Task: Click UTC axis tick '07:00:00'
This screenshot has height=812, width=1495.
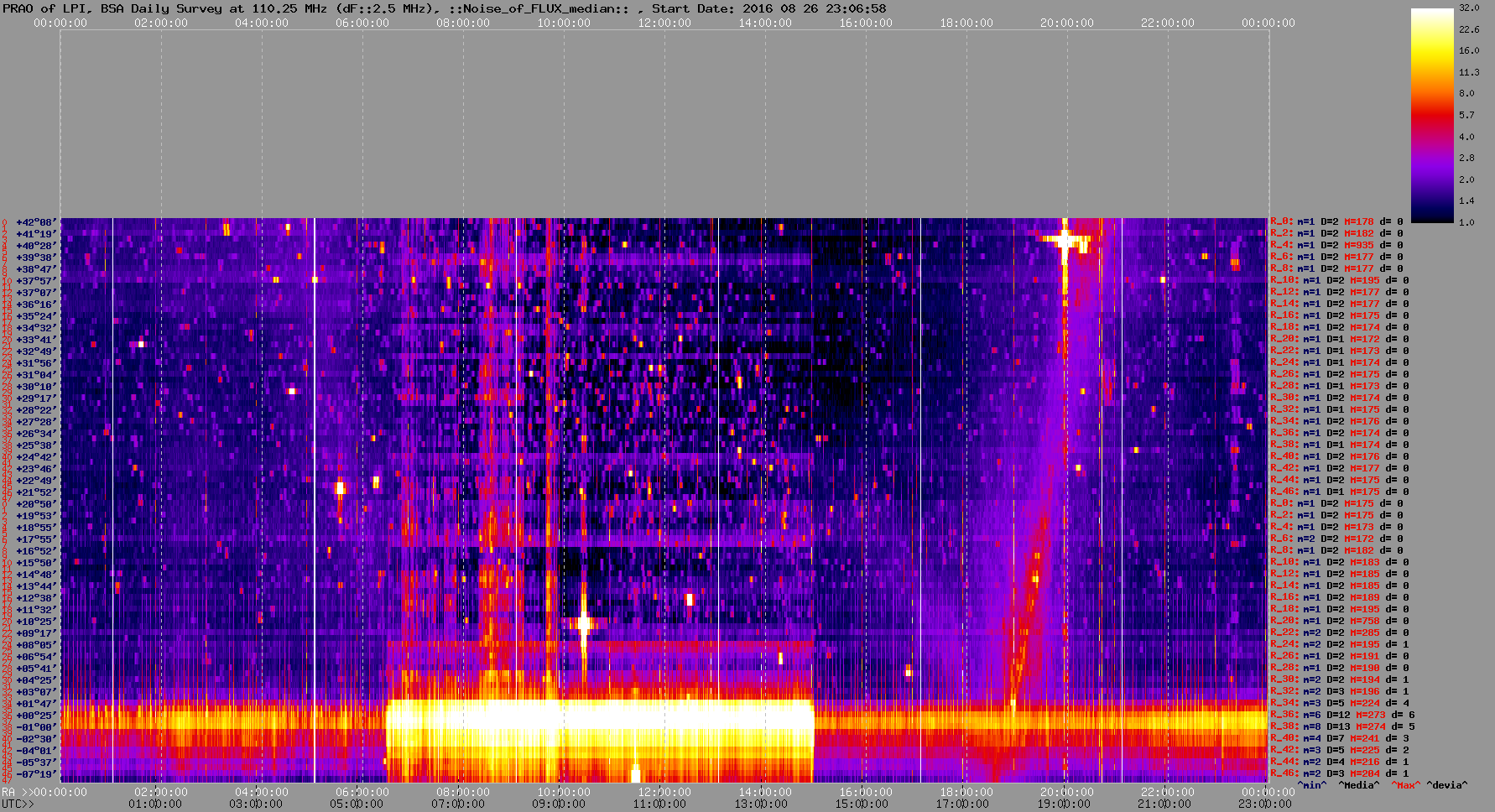Action: (458, 804)
